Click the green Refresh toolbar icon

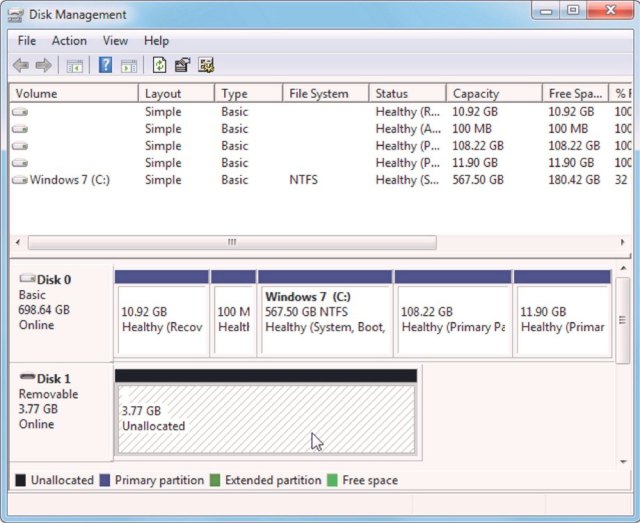tap(159, 66)
